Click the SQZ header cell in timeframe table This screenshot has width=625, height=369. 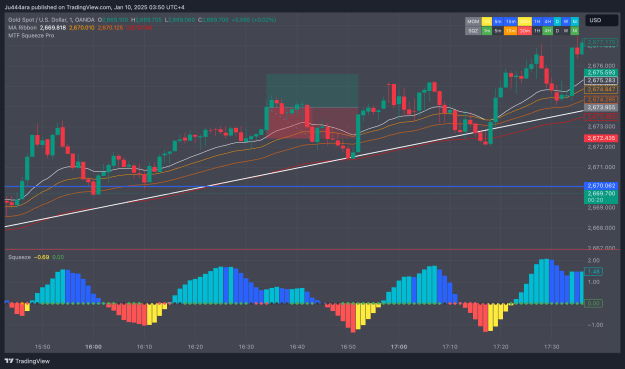[x=473, y=31]
